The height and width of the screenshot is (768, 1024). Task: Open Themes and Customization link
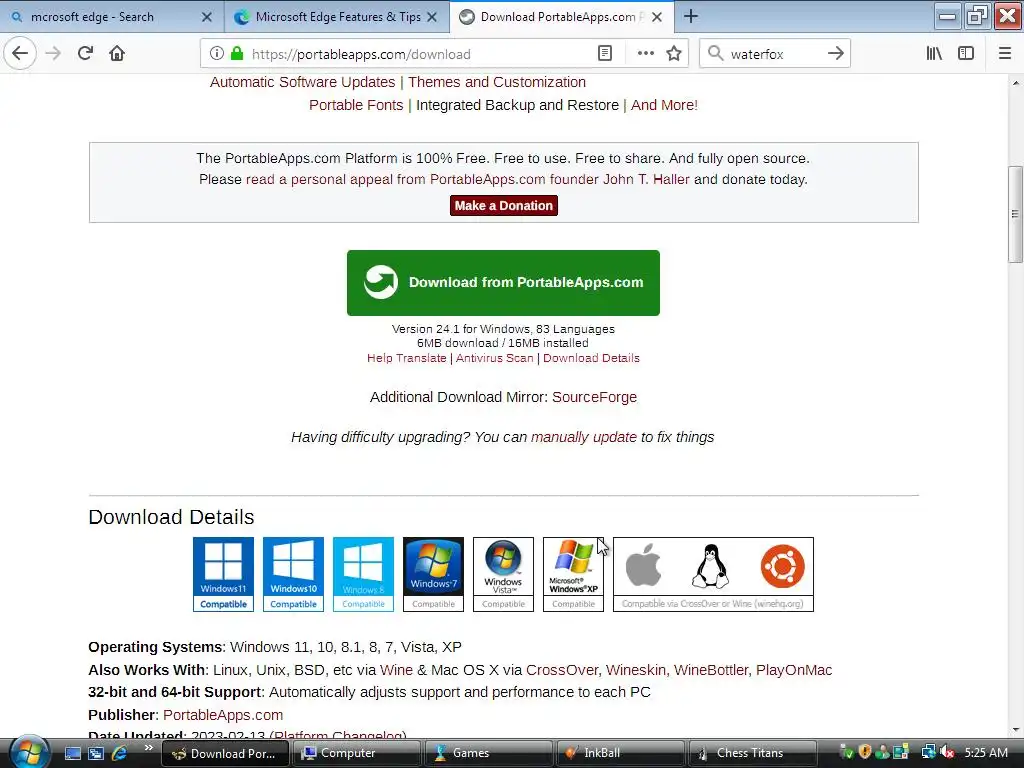[x=497, y=82]
